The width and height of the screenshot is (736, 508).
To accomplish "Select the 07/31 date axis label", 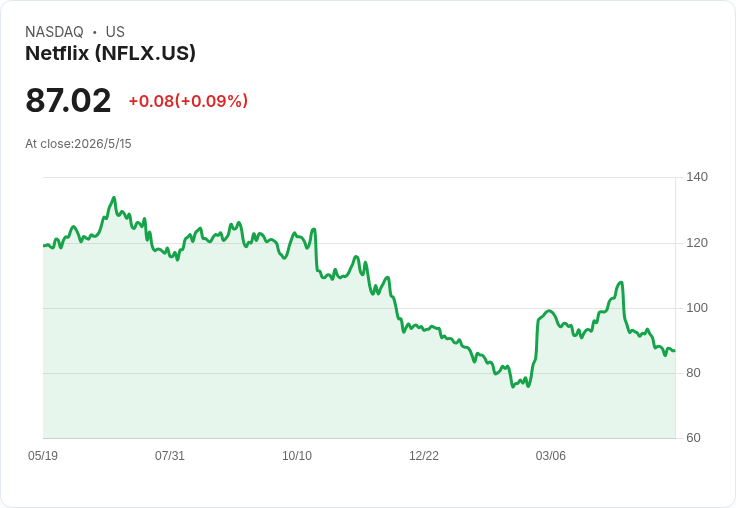I will (x=170, y=455).
